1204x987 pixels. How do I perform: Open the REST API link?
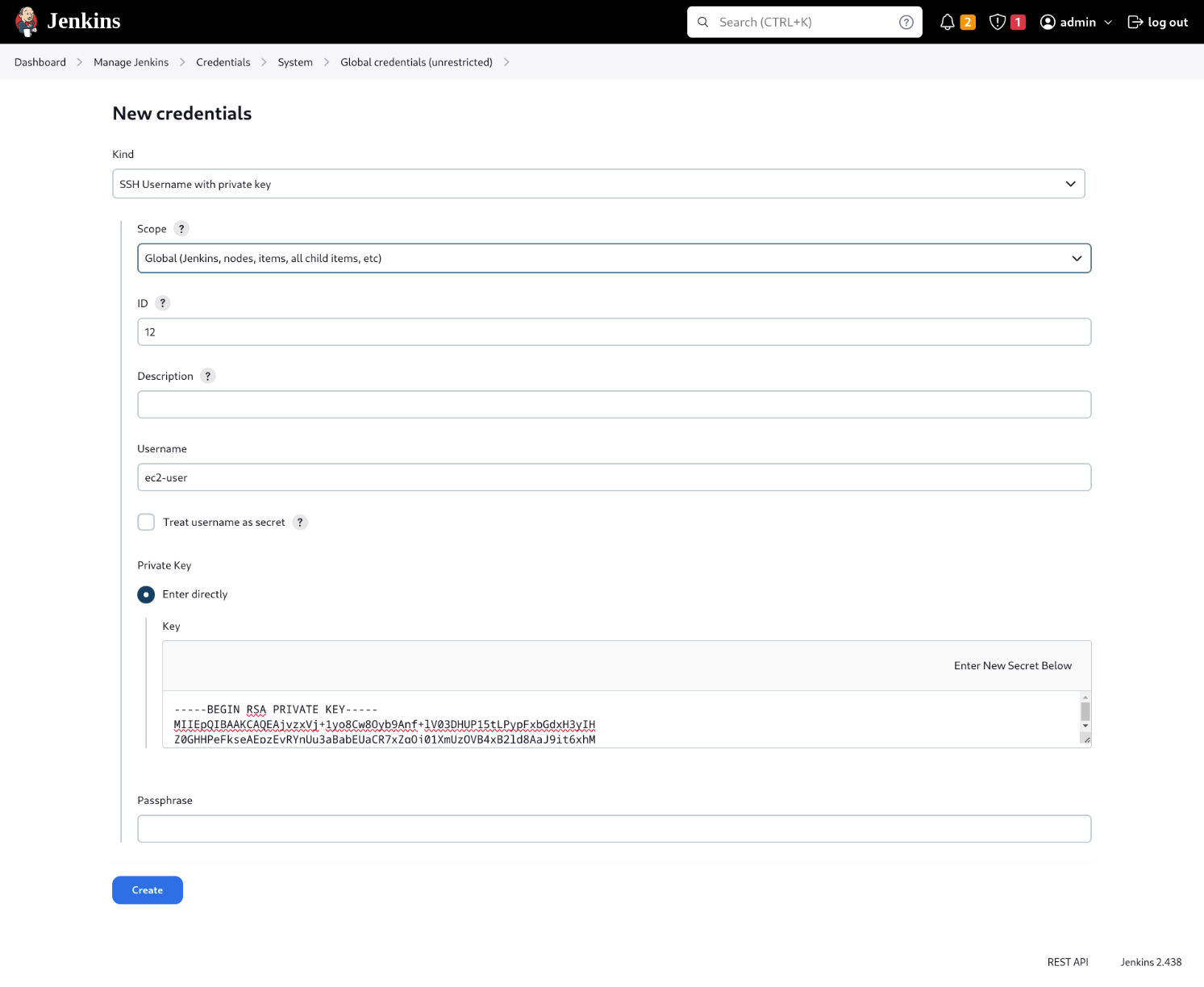(1068, 962)
